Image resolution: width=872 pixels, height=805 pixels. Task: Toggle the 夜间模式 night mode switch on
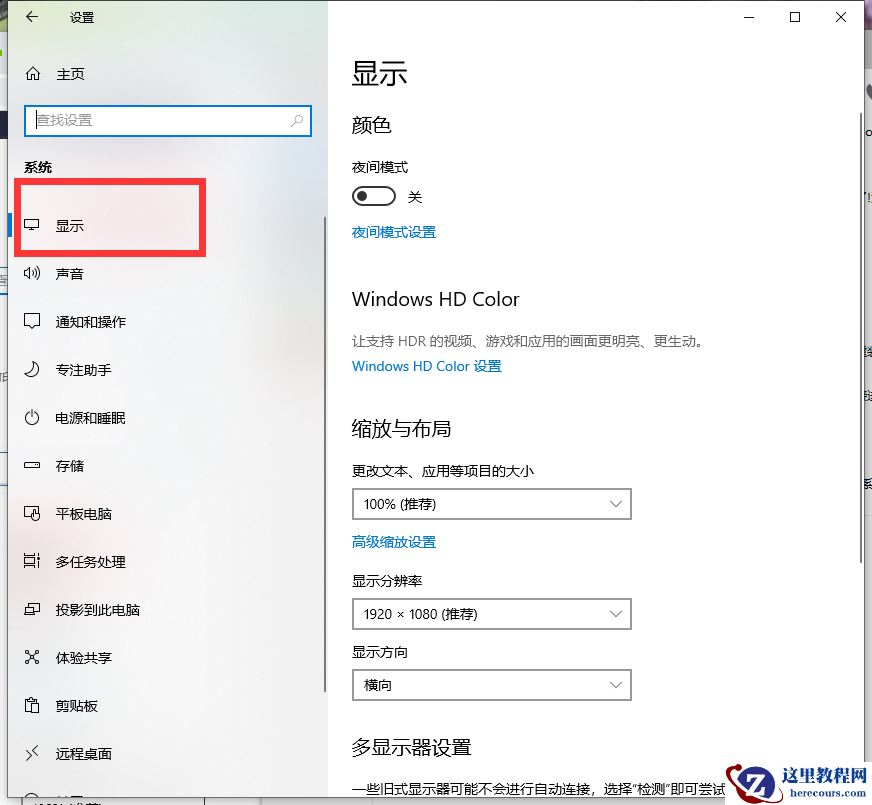[374, 196]
